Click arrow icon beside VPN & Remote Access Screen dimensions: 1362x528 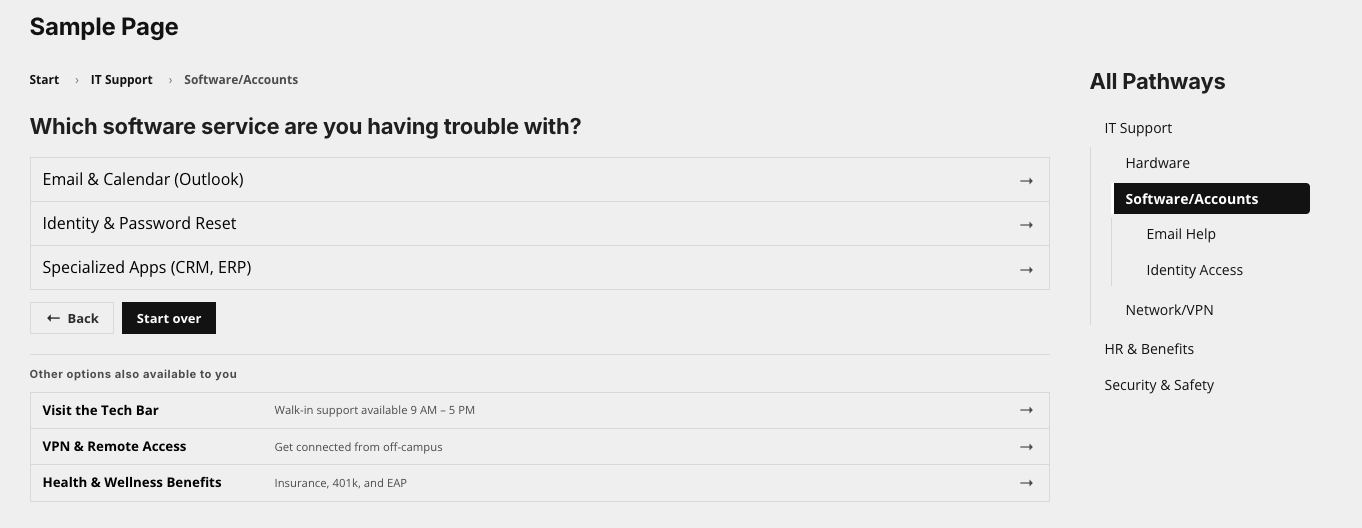(1026, 446)
